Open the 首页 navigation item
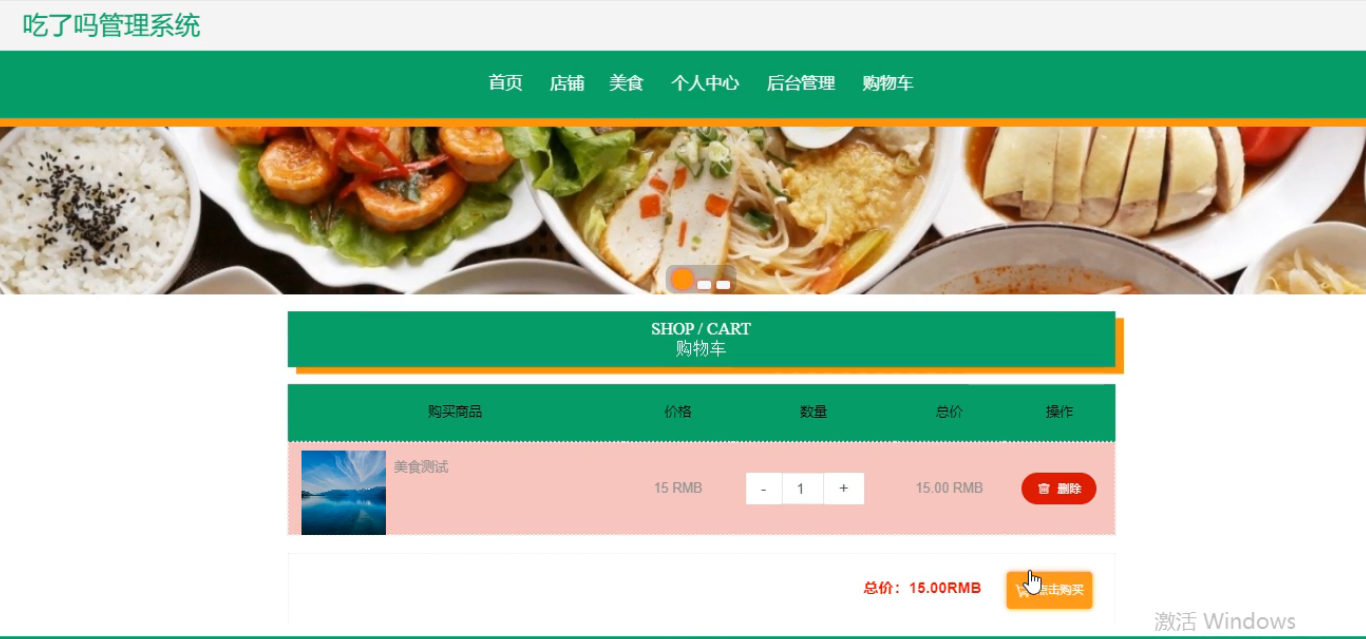The image size is (1366, 639). (505, 83)
